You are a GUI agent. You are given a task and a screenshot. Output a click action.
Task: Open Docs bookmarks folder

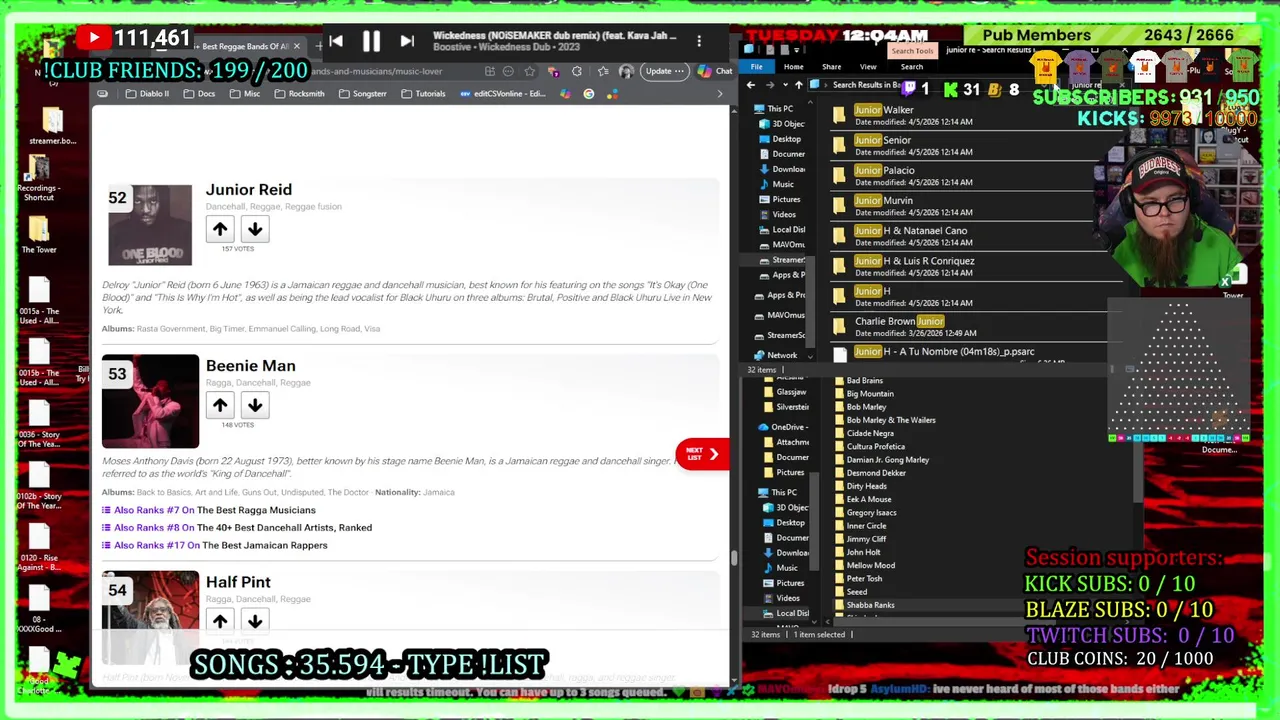point(198,94)
